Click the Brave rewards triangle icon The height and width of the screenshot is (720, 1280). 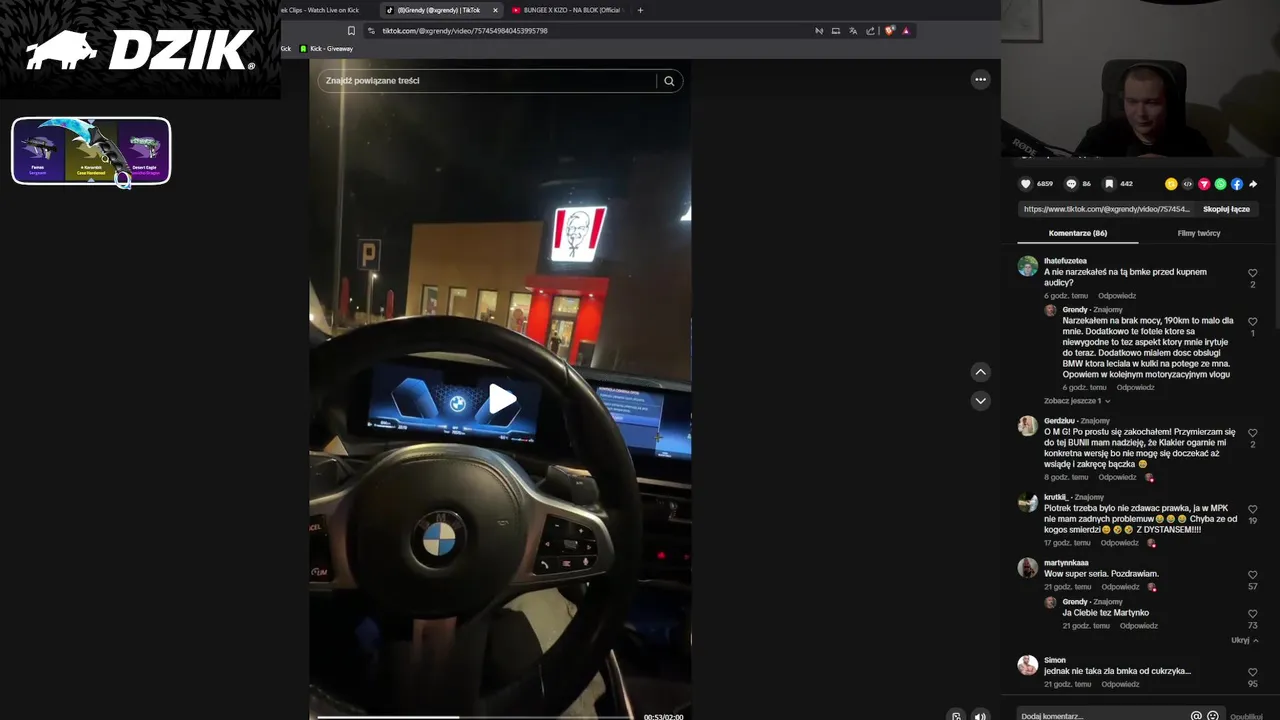906,31
